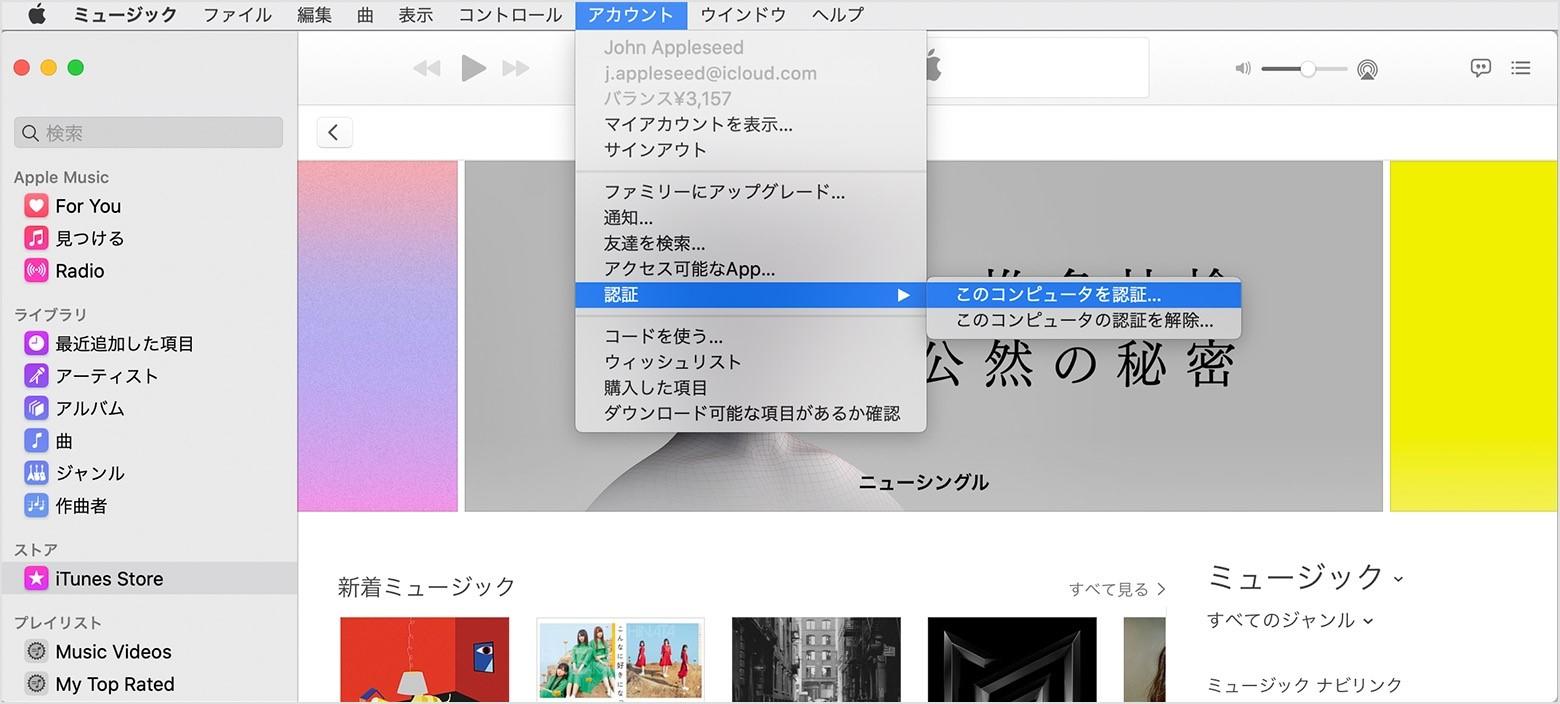Open the 編集 menu
1560x704 pixels.
point(314,14)
